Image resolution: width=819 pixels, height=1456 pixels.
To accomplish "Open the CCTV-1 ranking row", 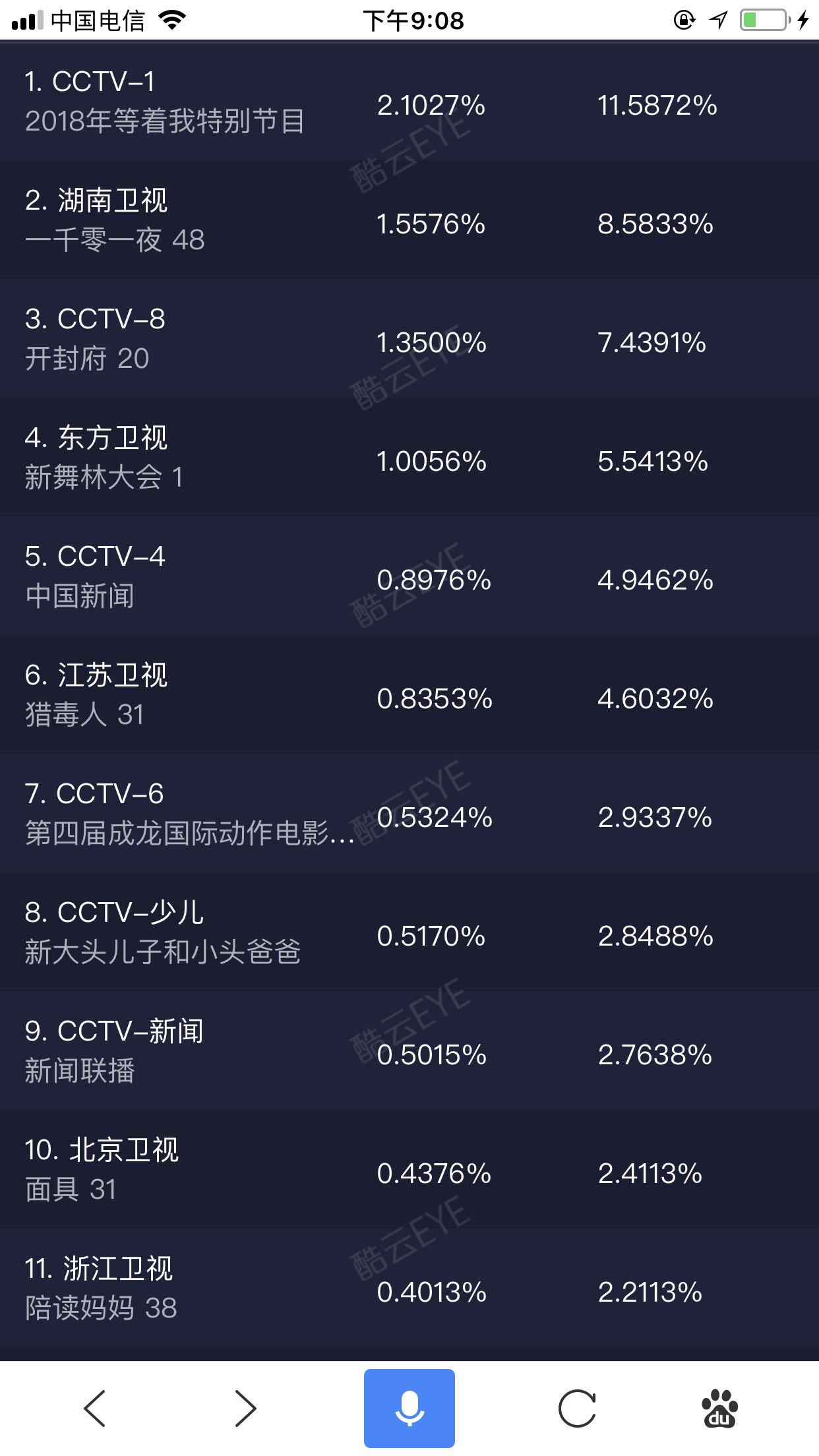I will (x=409, y=101).
